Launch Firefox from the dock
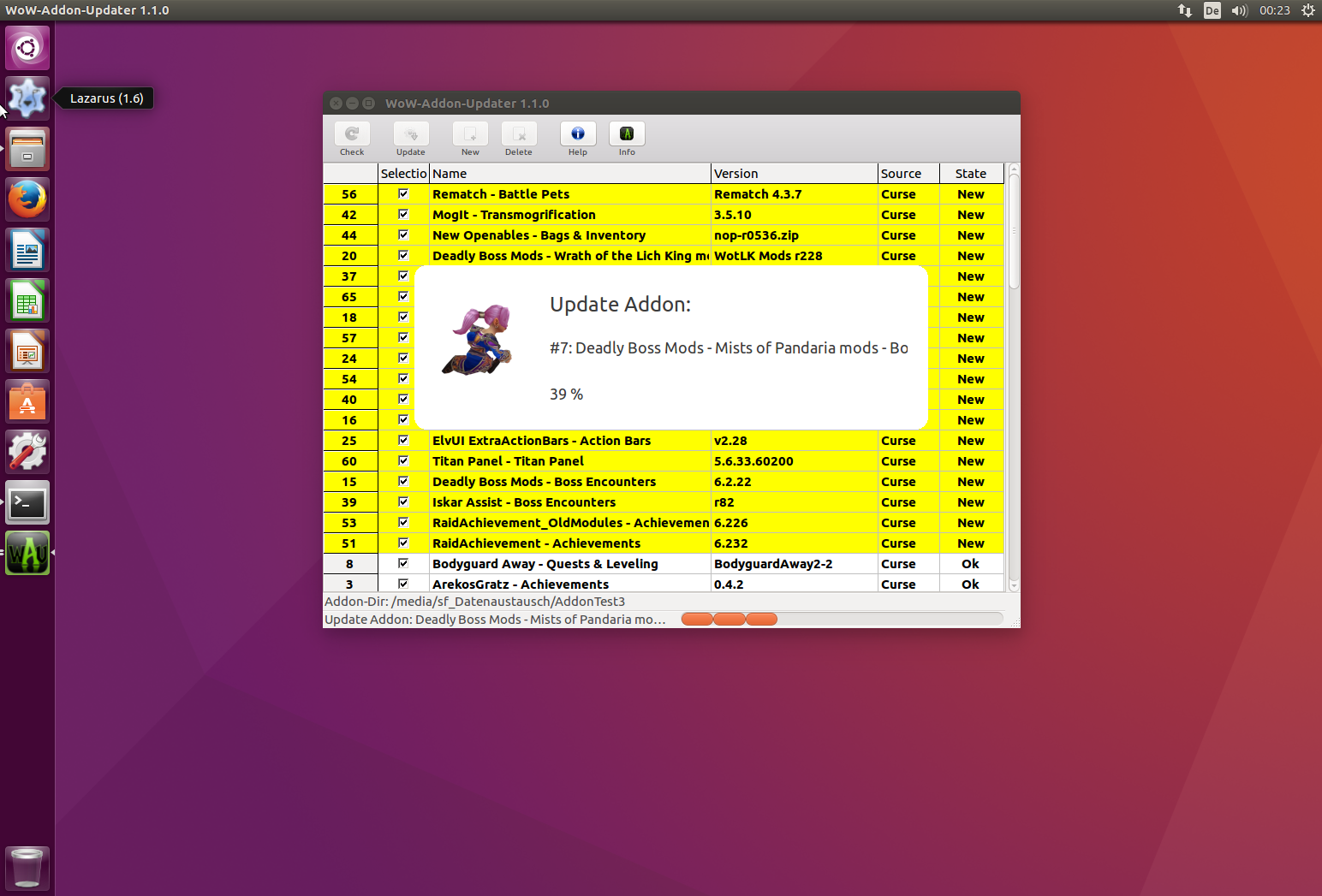 click(27, 199)
